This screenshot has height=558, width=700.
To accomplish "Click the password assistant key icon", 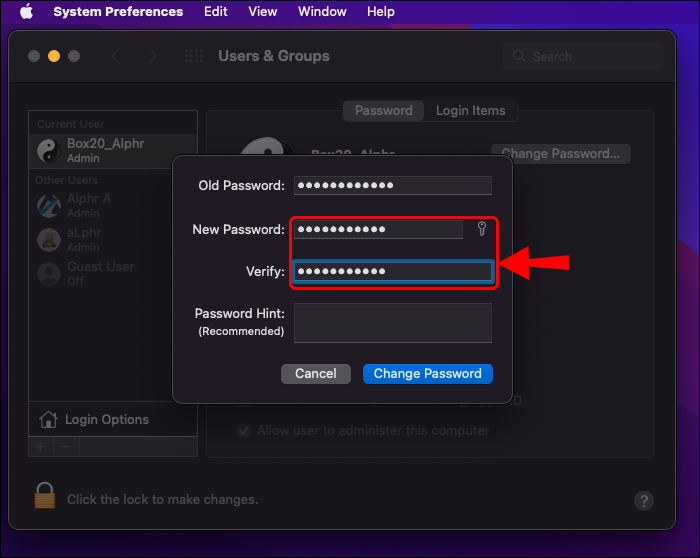I will [481, 230].
